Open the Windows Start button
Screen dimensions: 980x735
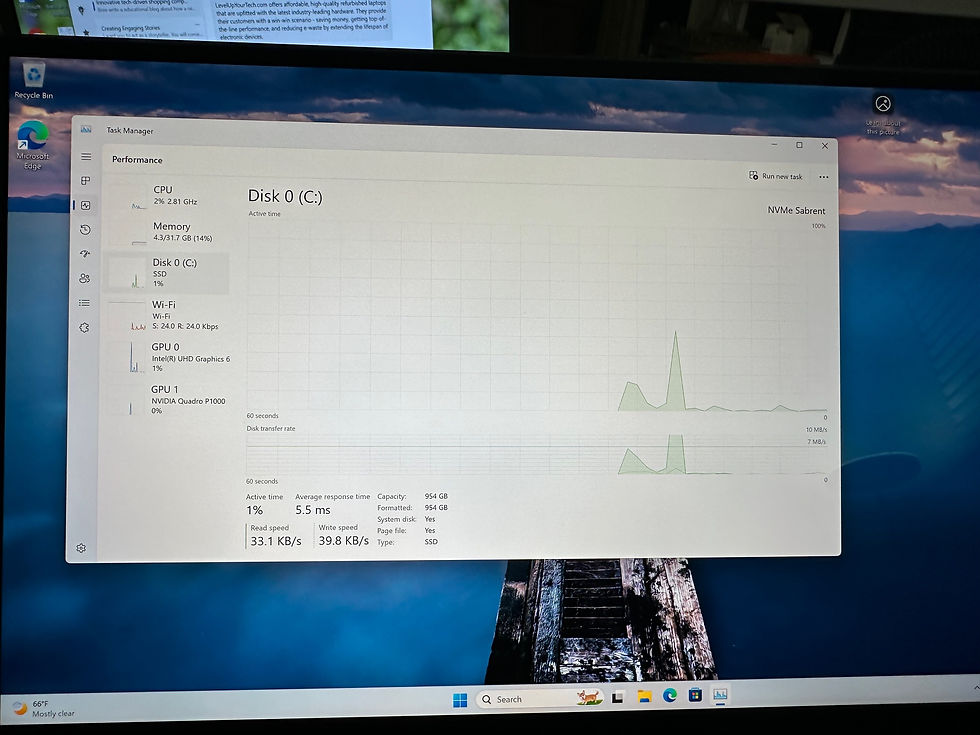pos(460,700)
